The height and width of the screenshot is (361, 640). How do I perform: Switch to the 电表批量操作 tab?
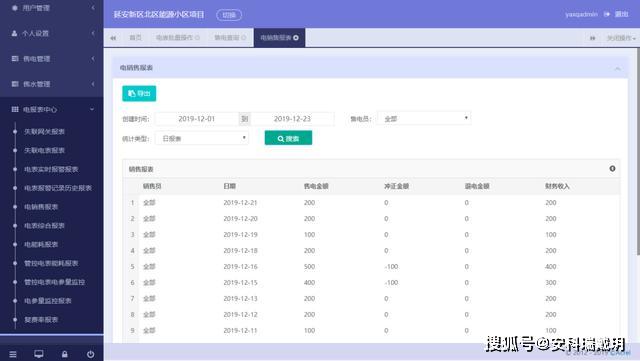coord(174,38)
